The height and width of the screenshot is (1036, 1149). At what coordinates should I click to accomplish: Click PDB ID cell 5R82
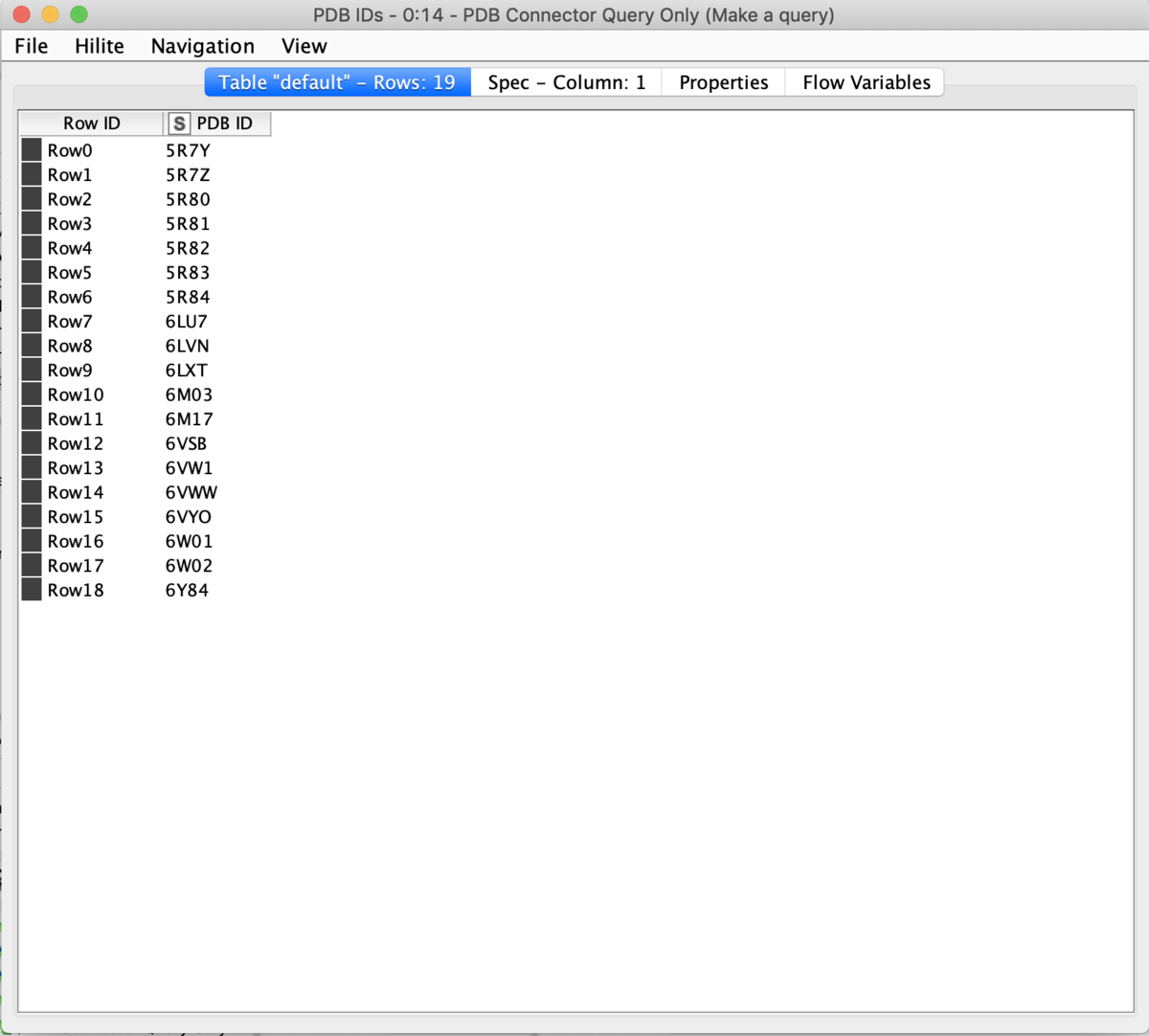tap(188, 248)
